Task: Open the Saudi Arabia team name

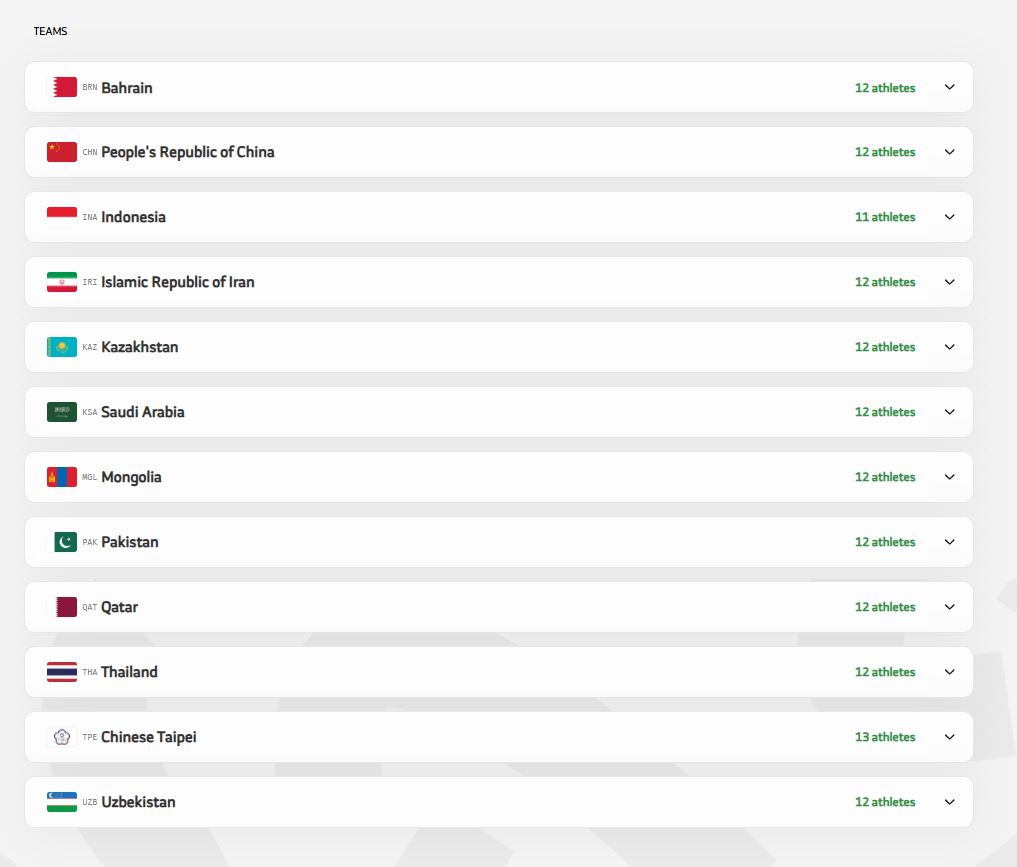Action: click(x=142, y=412)
